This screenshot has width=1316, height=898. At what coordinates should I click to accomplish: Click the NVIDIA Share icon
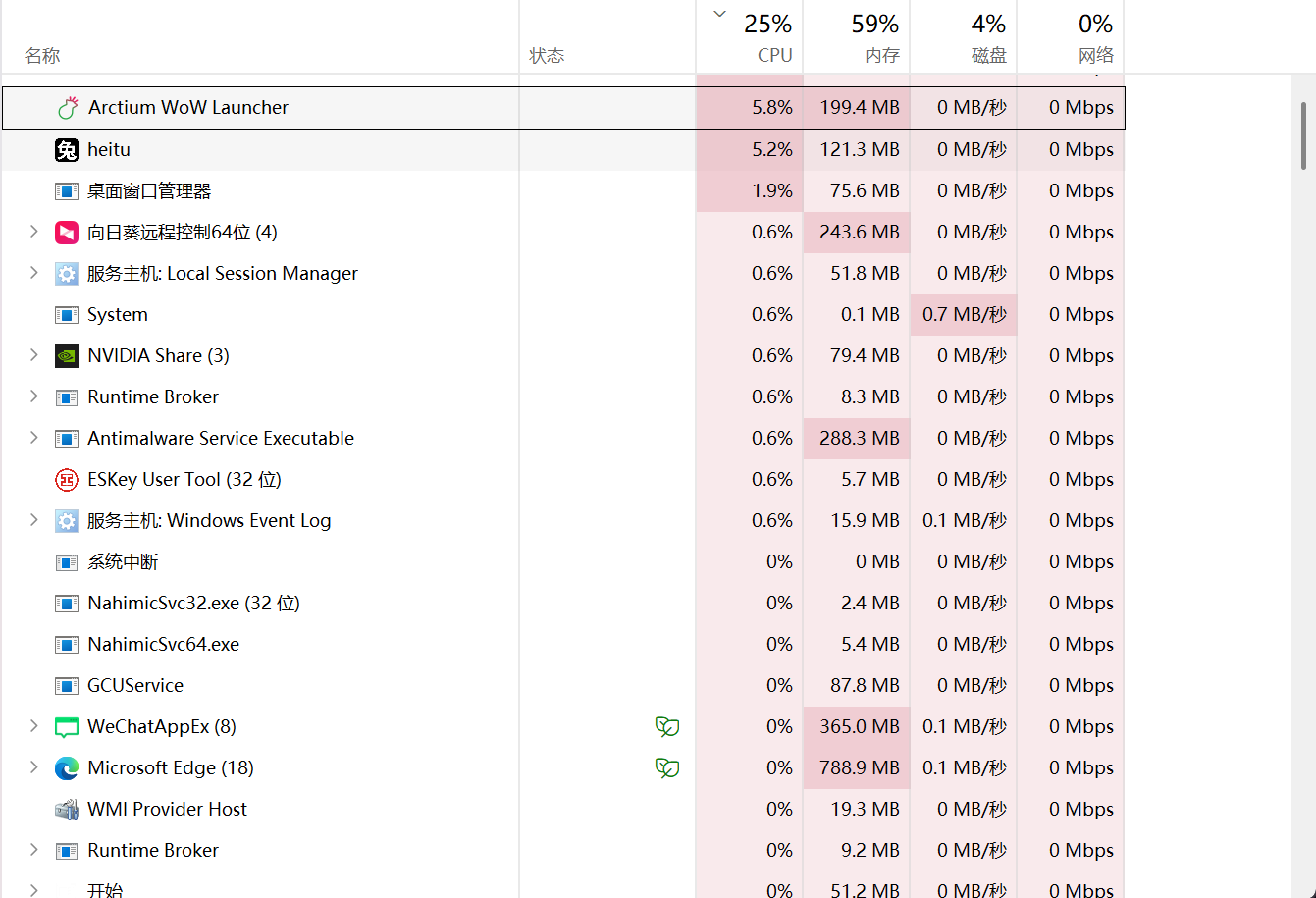[66, 356]
